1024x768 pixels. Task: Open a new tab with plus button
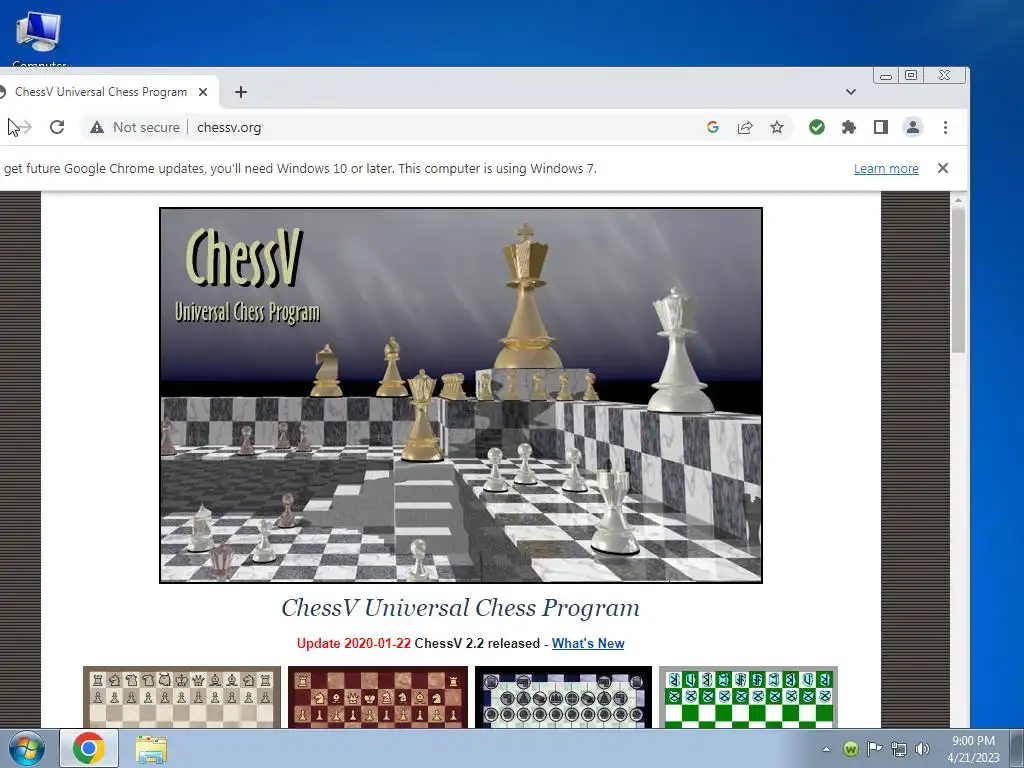[x=241, y=92]
